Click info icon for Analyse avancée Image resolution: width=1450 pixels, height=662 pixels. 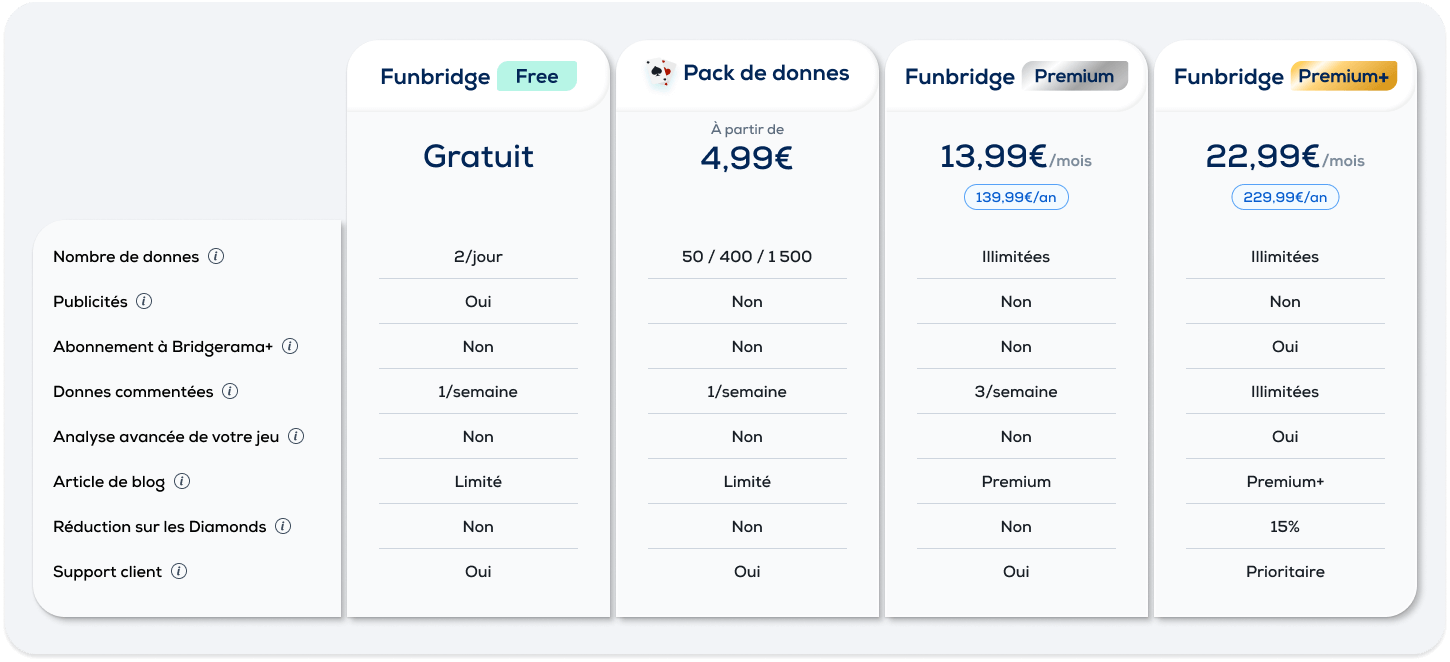296,436
